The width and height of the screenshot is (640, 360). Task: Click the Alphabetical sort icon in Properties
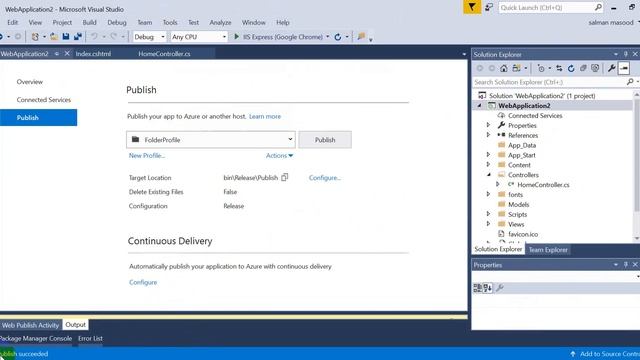tap(488, 288)
